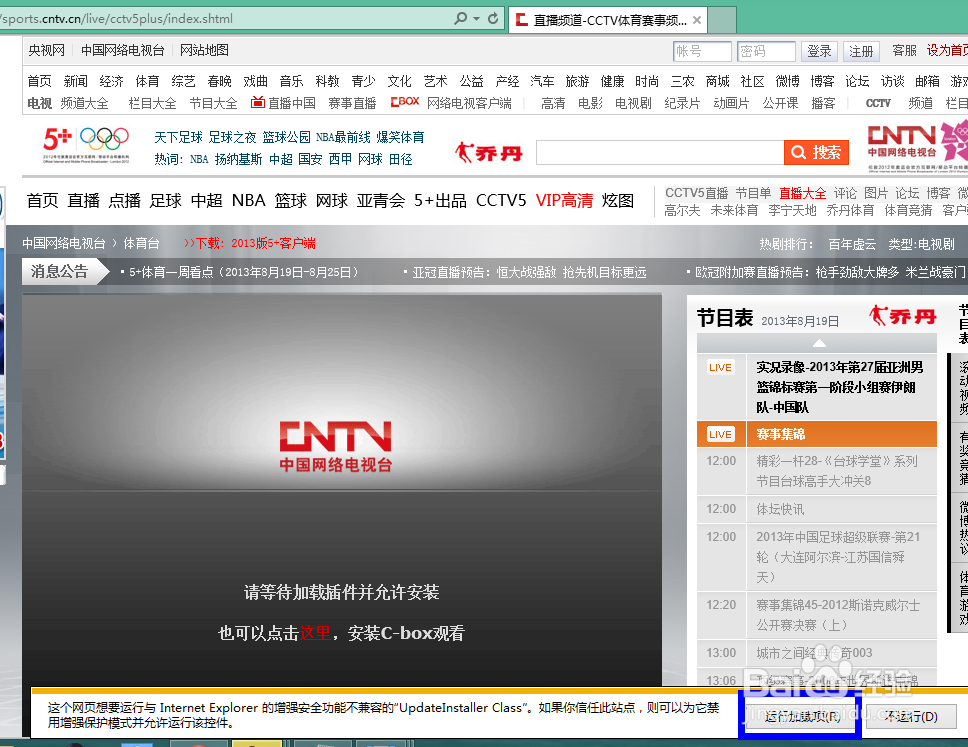Open the NBA最前线 link
968x747 pixels.
(x=343, y=137)
